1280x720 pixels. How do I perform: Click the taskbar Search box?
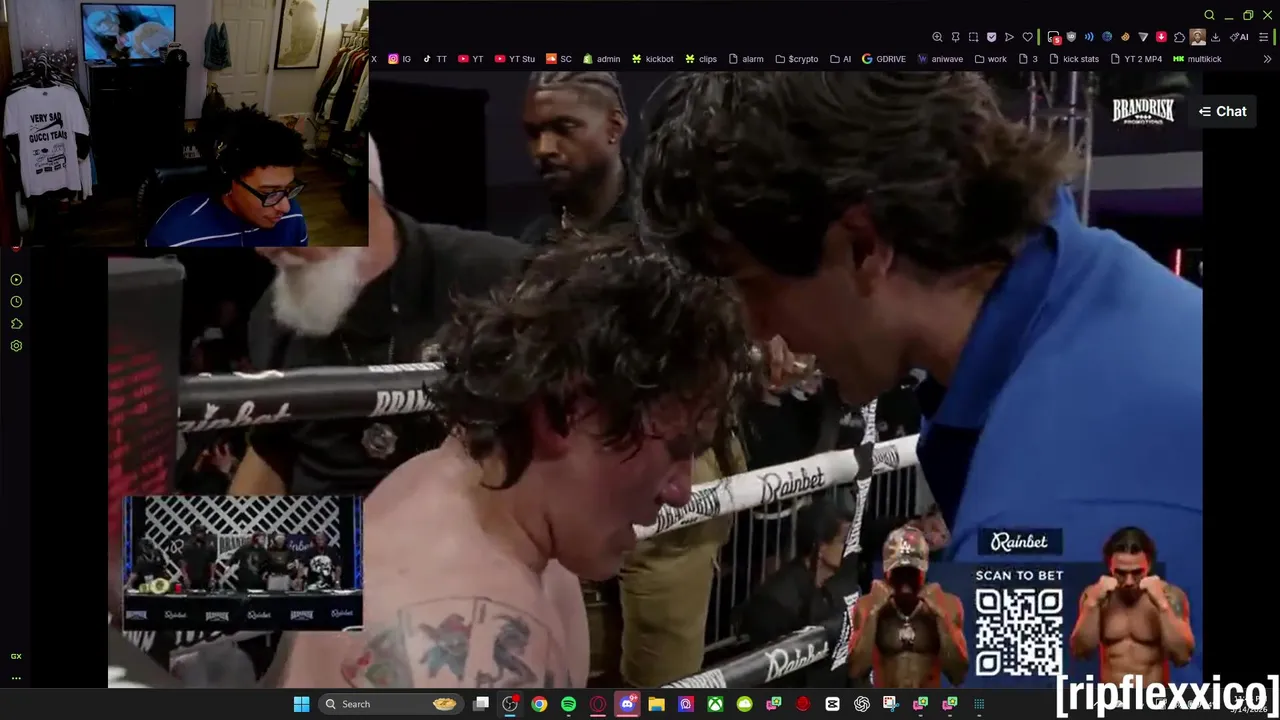click(x=390, y=704)
